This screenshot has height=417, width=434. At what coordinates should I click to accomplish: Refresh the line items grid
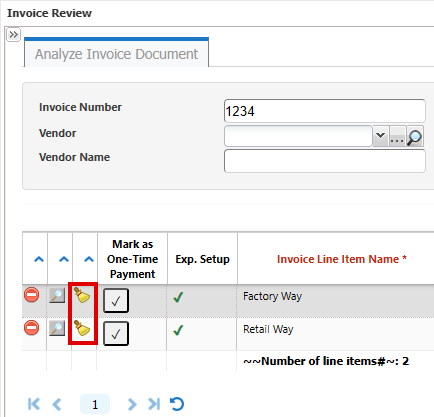(x=177, y=404)
